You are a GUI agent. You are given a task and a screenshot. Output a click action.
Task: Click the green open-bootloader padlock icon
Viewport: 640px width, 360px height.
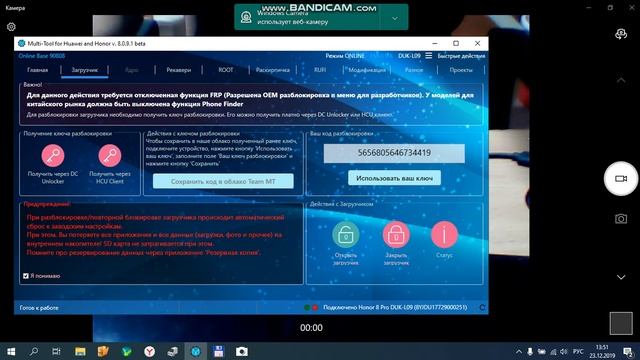tap(345, 235)
